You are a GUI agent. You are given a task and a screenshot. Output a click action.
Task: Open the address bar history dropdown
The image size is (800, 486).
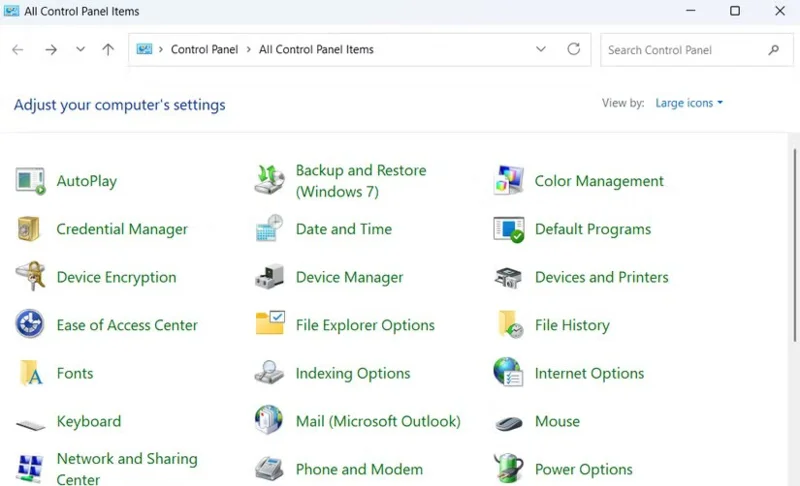point(541,50)
